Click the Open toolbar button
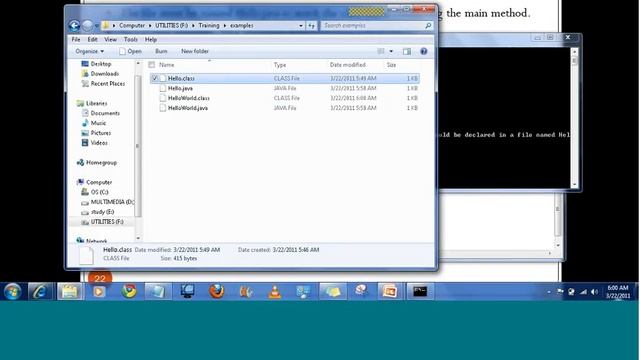The width and height of the screenshot is (640, 360). (x=130, y=51)
